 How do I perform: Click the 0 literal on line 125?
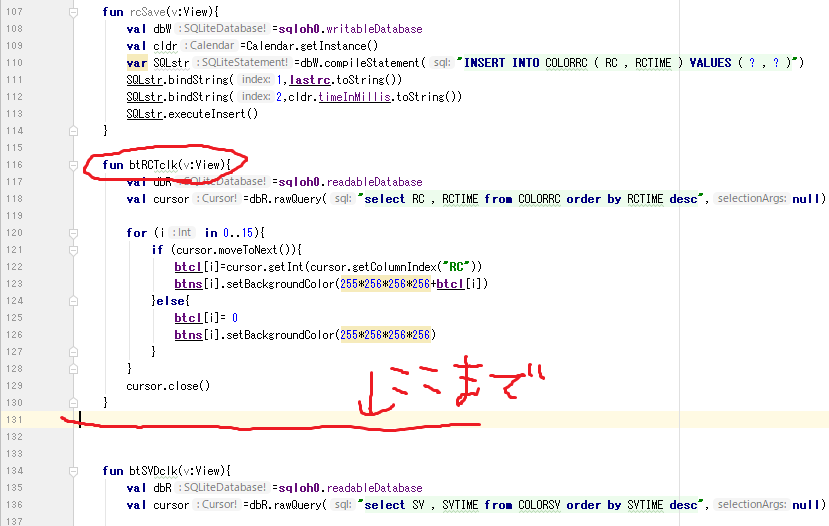pyautogui.click(x=235, y=318)
